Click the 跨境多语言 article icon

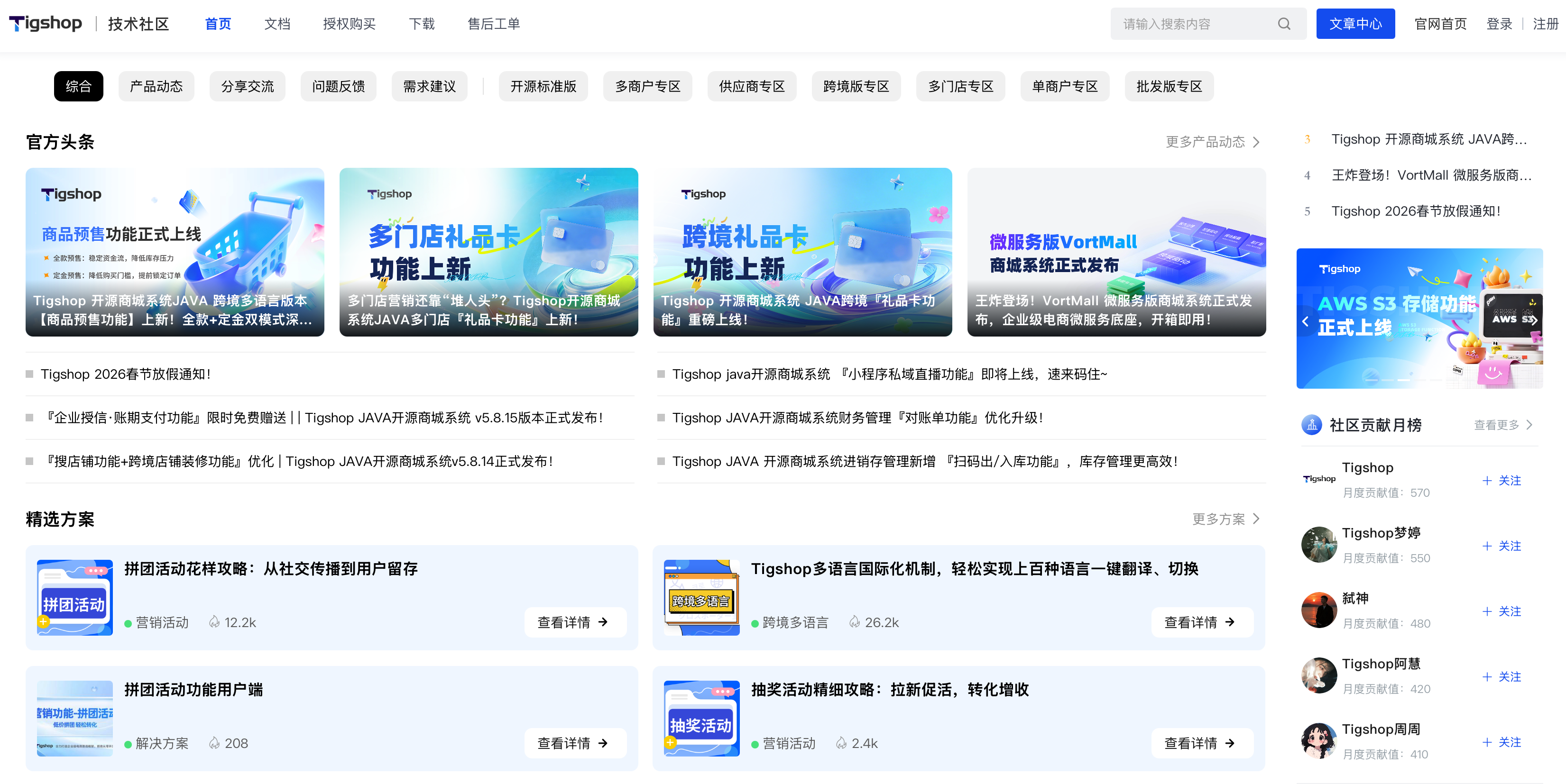point(701,597)
